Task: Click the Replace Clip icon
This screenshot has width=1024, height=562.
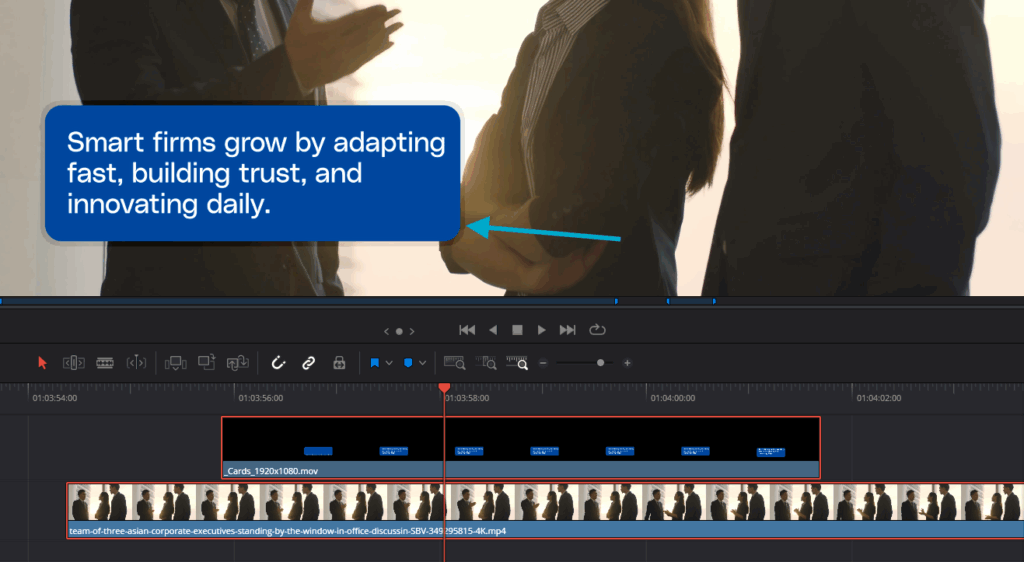Action: point(238,363)
